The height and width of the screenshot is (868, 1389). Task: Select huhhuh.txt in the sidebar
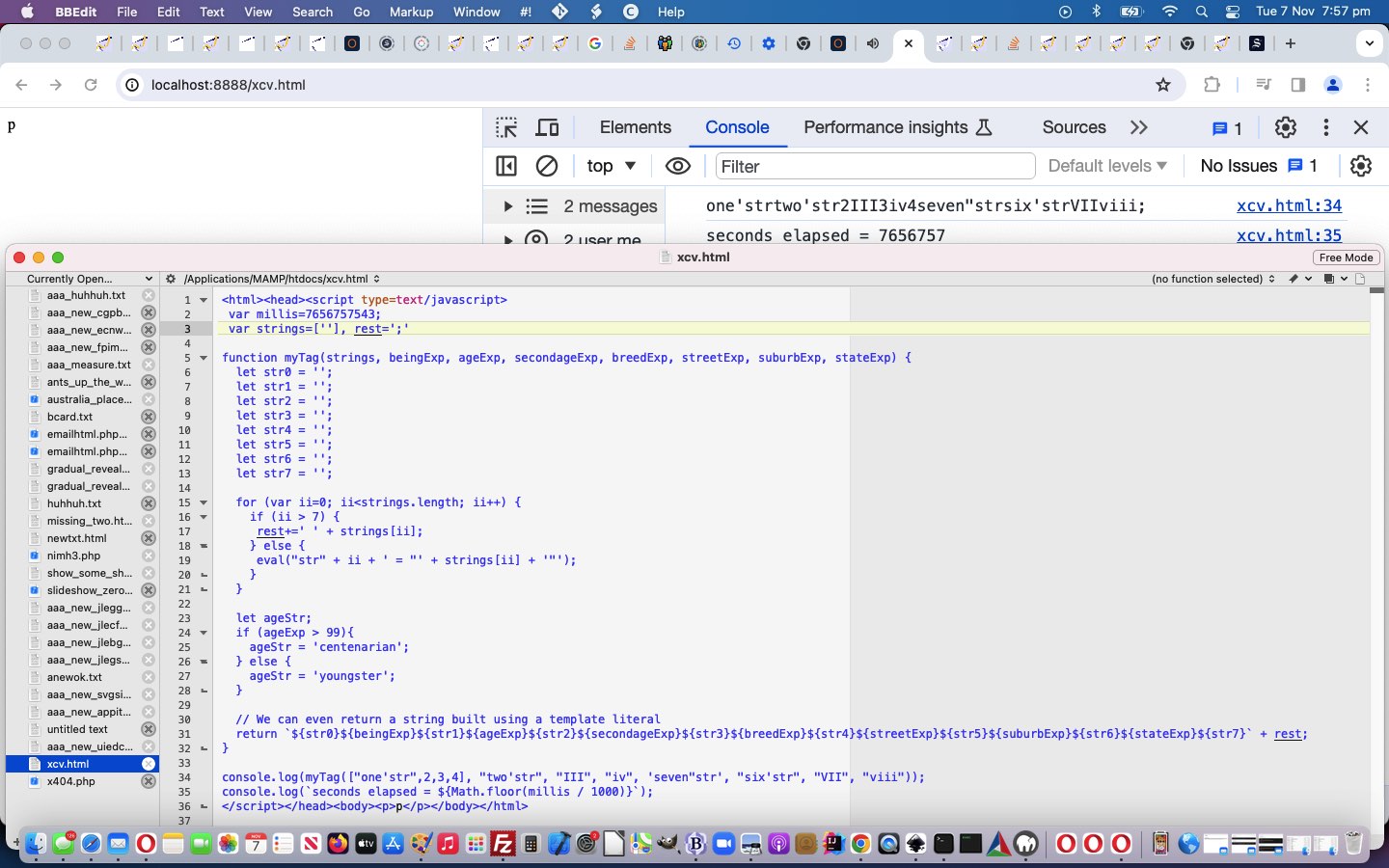(74, 503)
